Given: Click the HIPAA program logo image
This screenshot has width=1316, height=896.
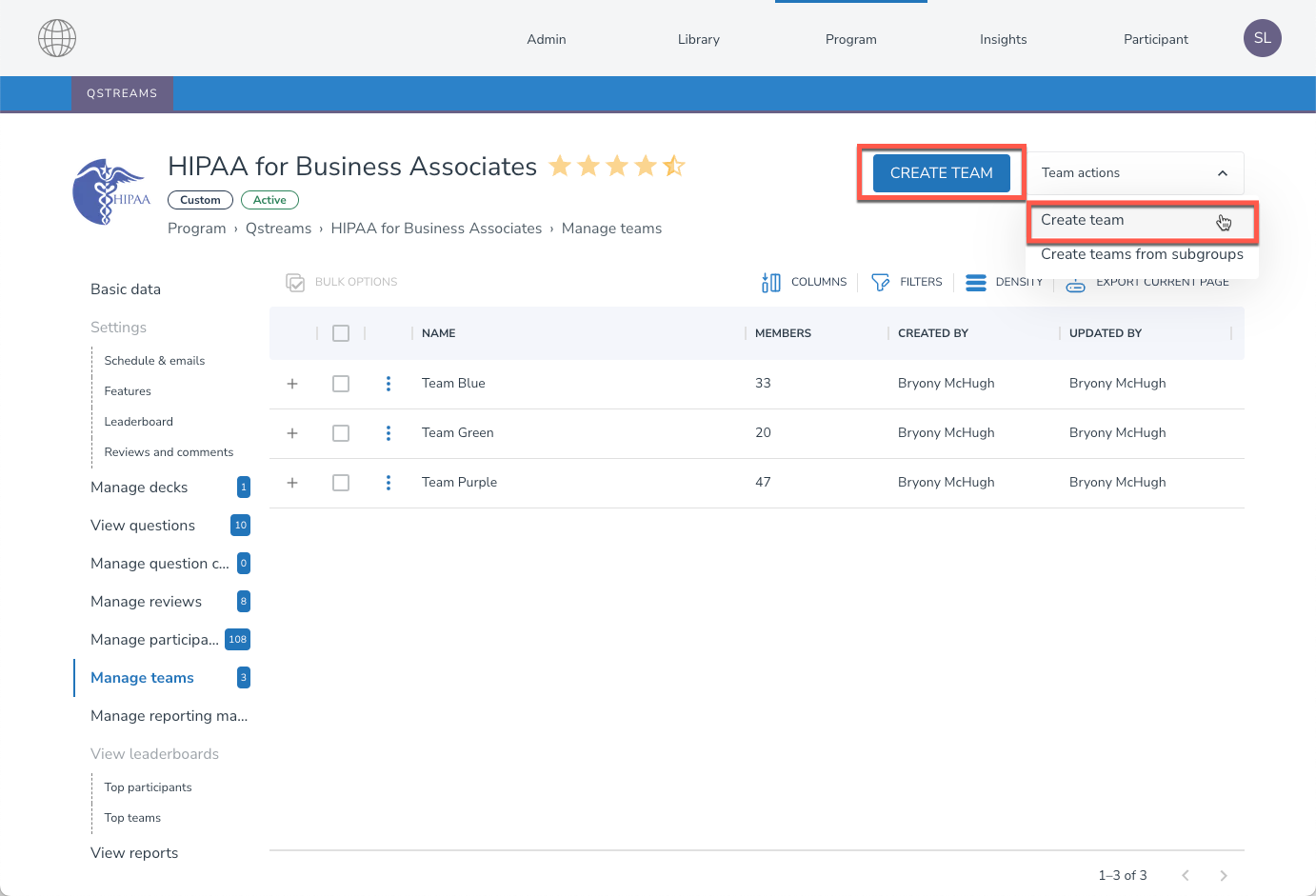Looking at the screenshot, I should point(111,191).
